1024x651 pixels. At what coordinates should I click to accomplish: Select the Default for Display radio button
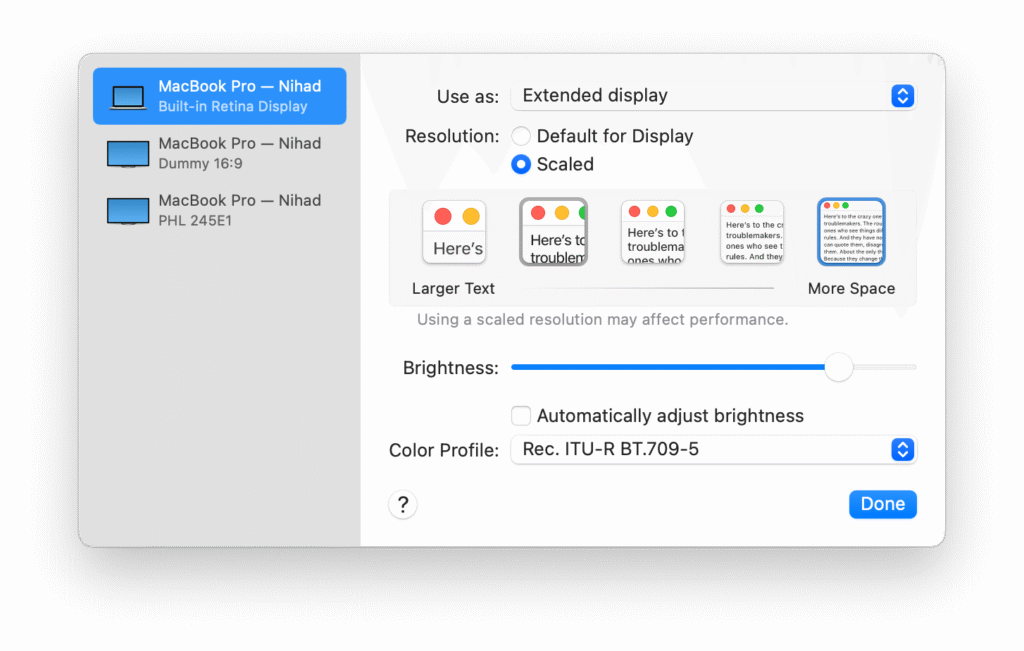[x=521, y=136]
